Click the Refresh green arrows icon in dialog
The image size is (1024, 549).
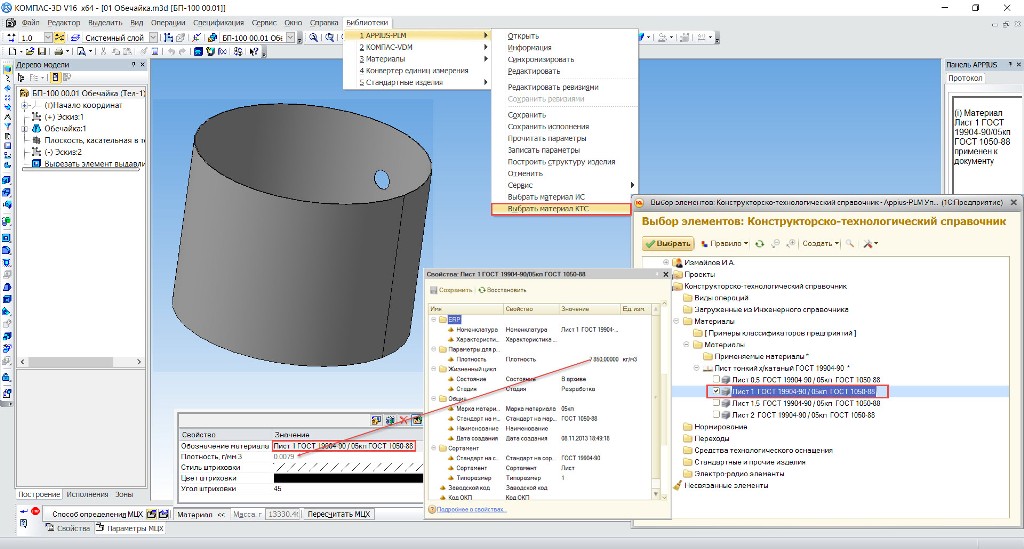[760, 243]
